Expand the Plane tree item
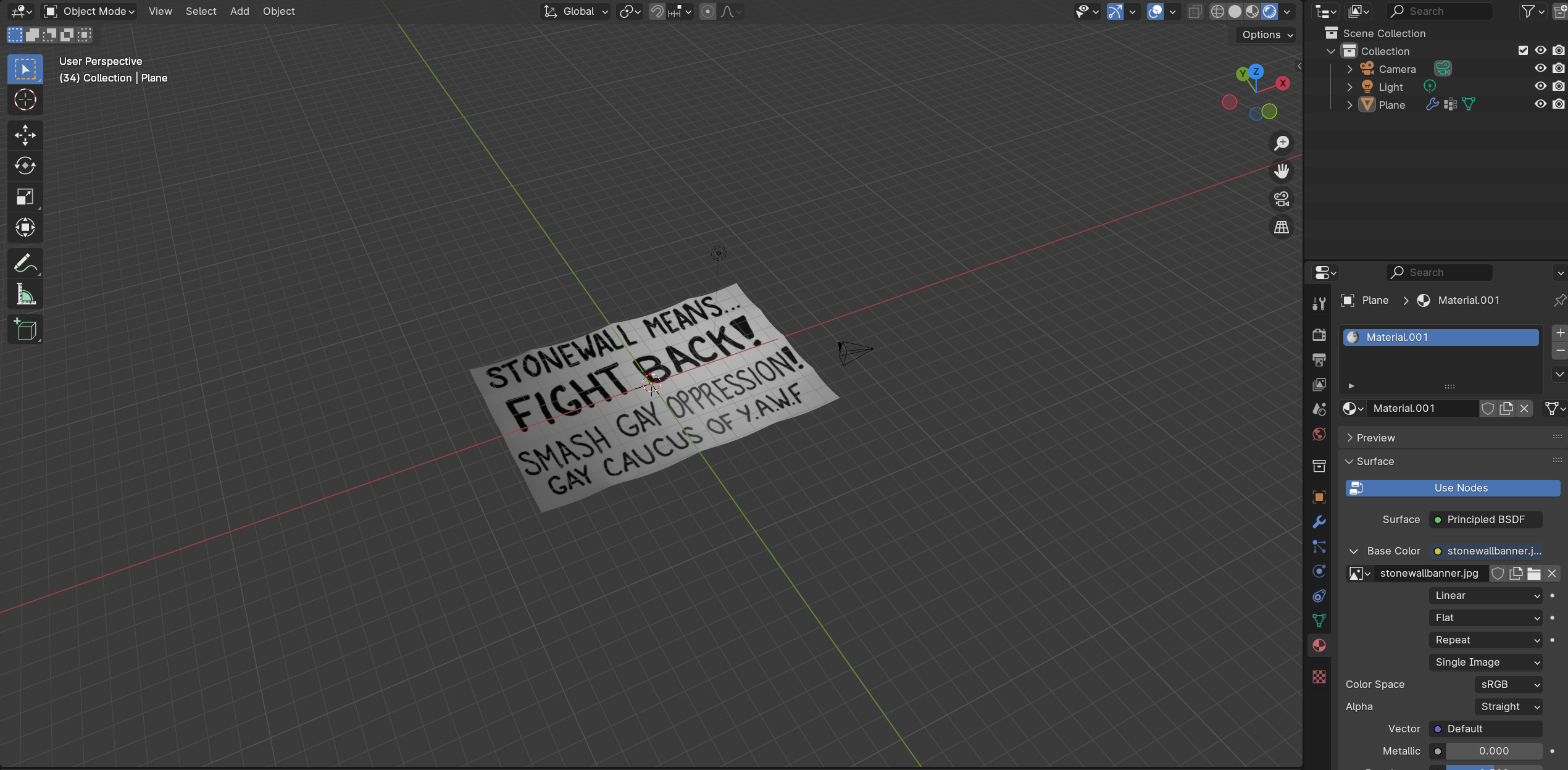This screenshot has height=770, width=1568. (1349, 104)
